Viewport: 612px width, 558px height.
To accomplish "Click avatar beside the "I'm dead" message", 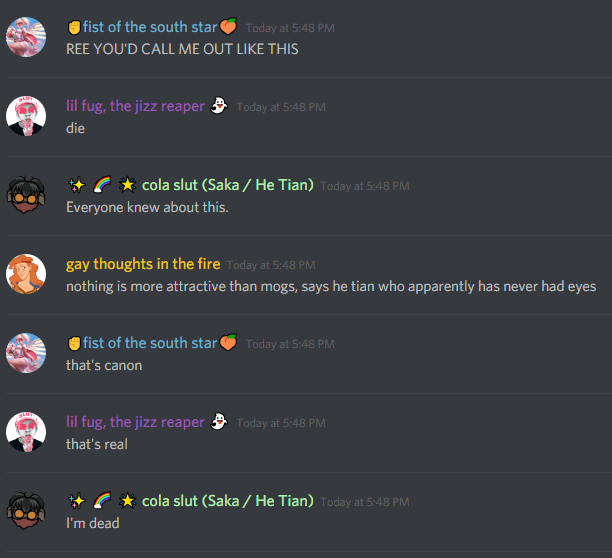I will point(26,511).
